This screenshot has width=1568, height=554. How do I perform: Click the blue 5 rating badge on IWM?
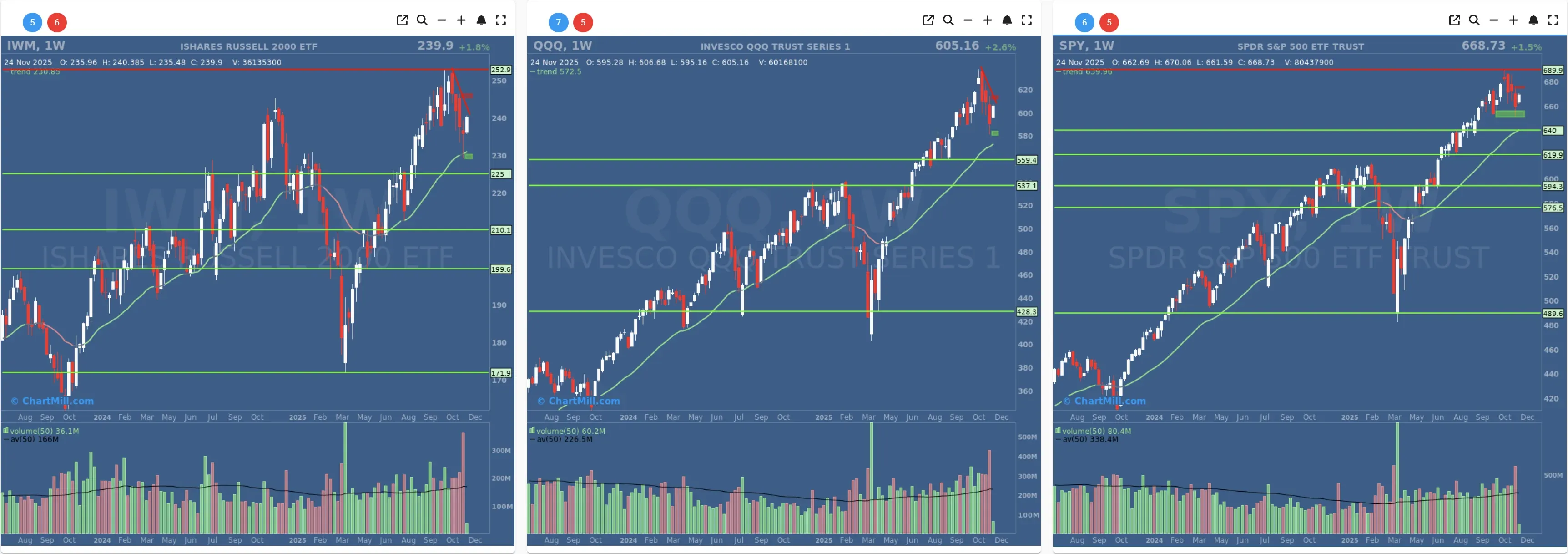32,23
